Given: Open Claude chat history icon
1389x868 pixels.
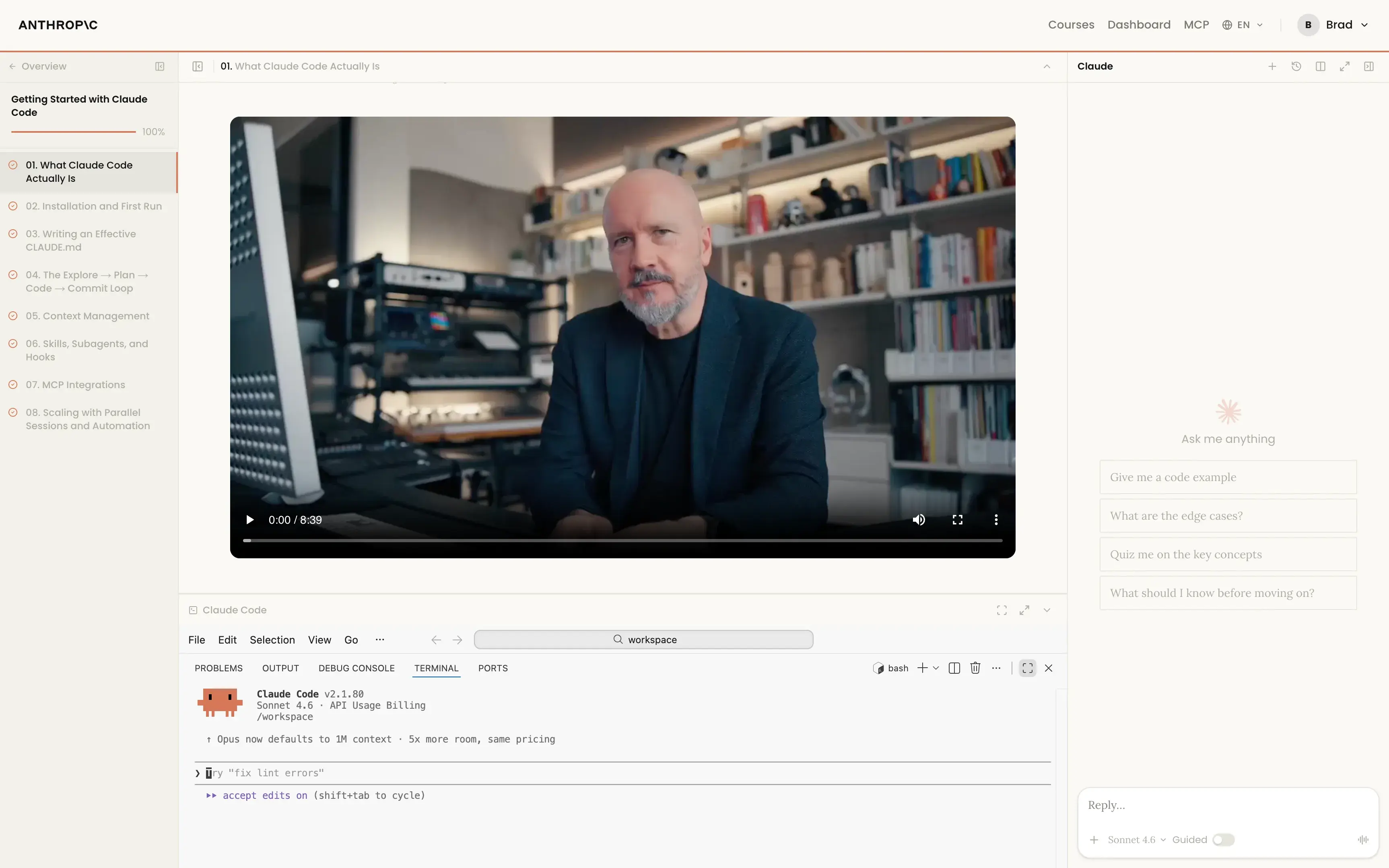Looking at the screenshot, I should coord(1296,66).
